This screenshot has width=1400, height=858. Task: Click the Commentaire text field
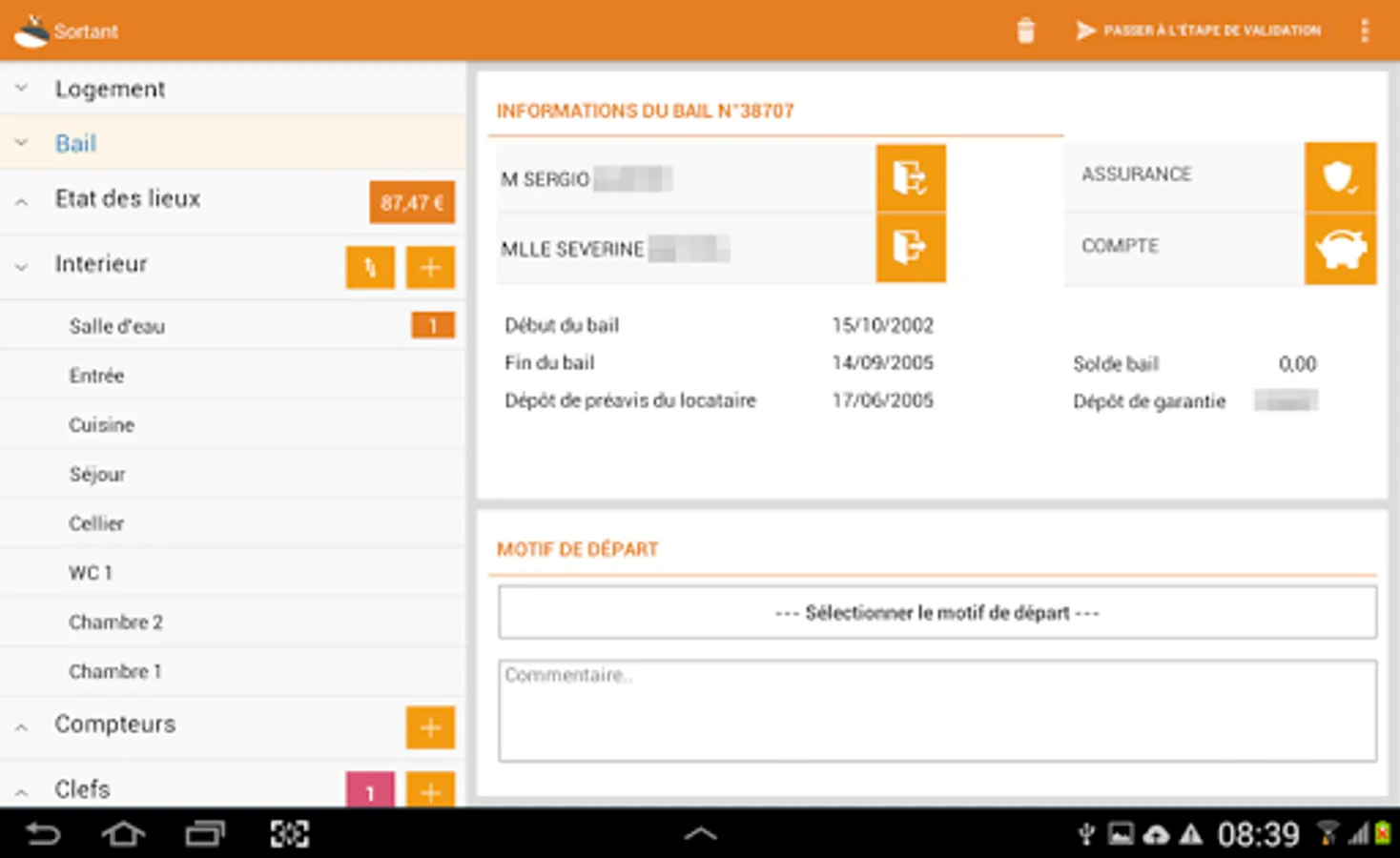click(936, 710)
